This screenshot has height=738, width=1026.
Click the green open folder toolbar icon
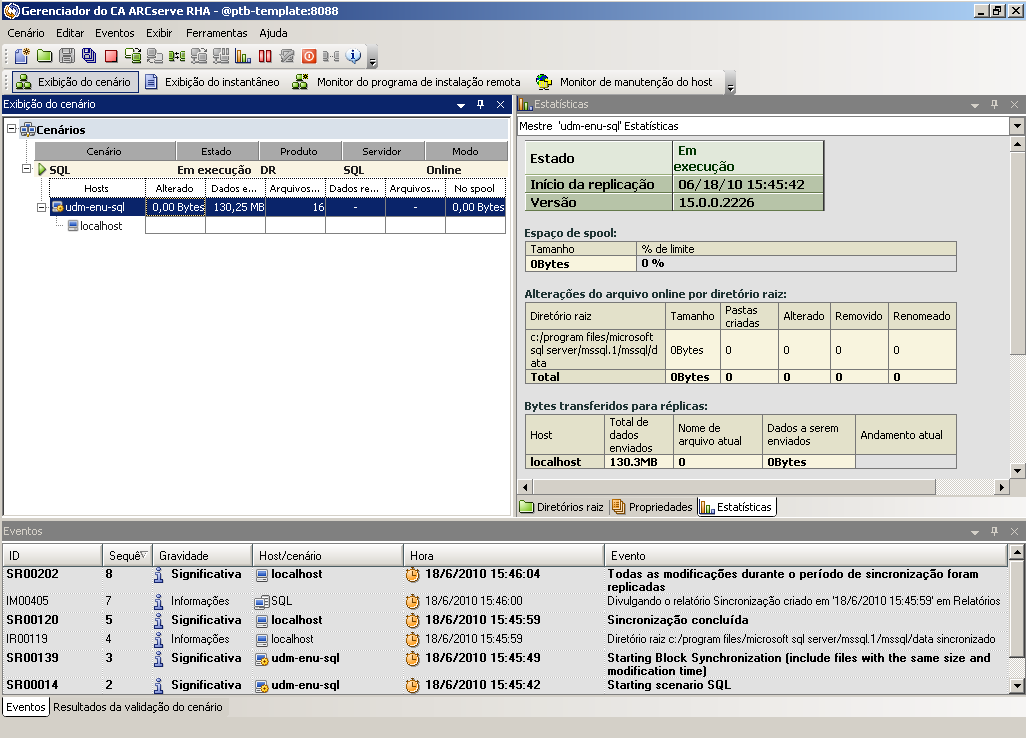pyautogui.click(x=44, y=56)
